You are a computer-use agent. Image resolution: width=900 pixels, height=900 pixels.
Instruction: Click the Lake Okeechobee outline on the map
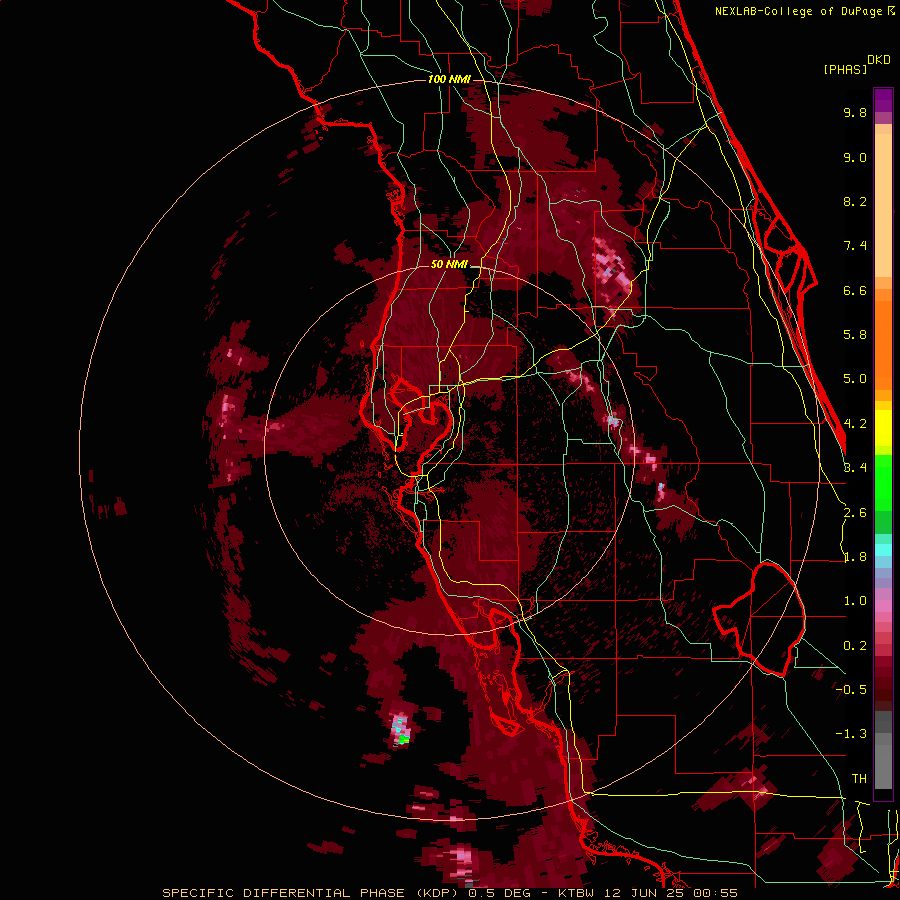[x=759, y=619]
